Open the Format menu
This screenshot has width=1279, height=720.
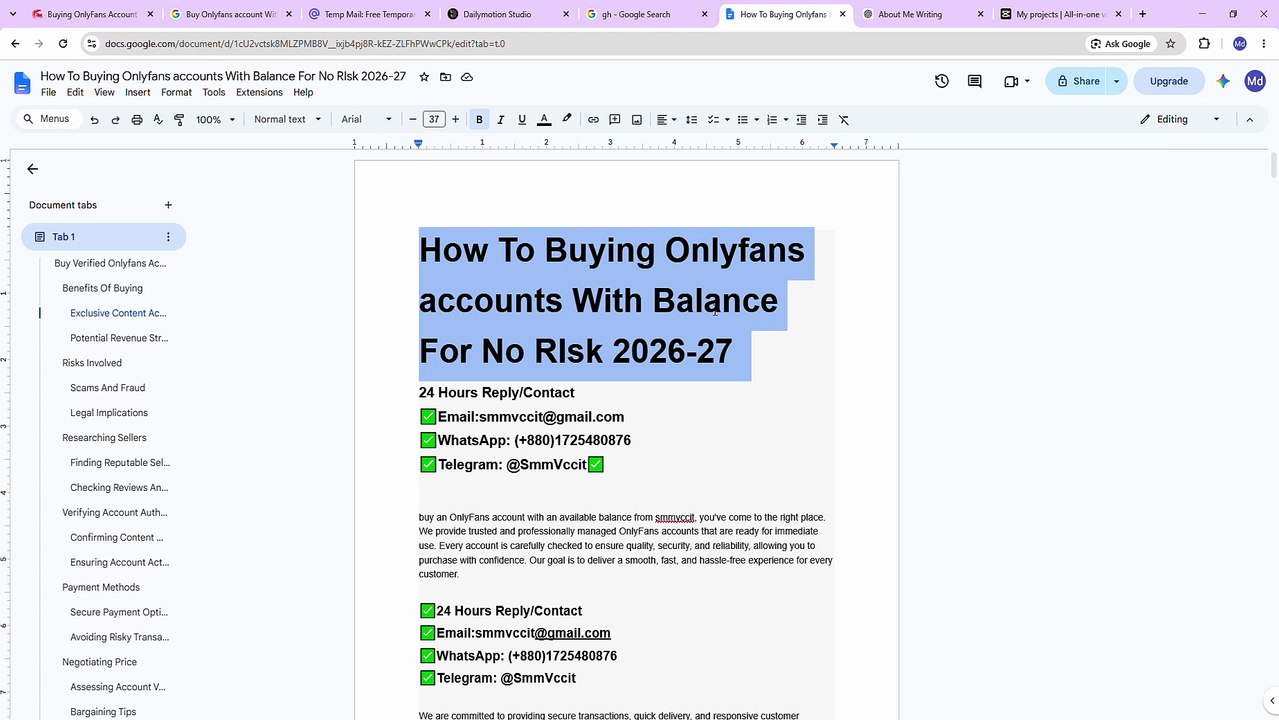coord(176,92)
